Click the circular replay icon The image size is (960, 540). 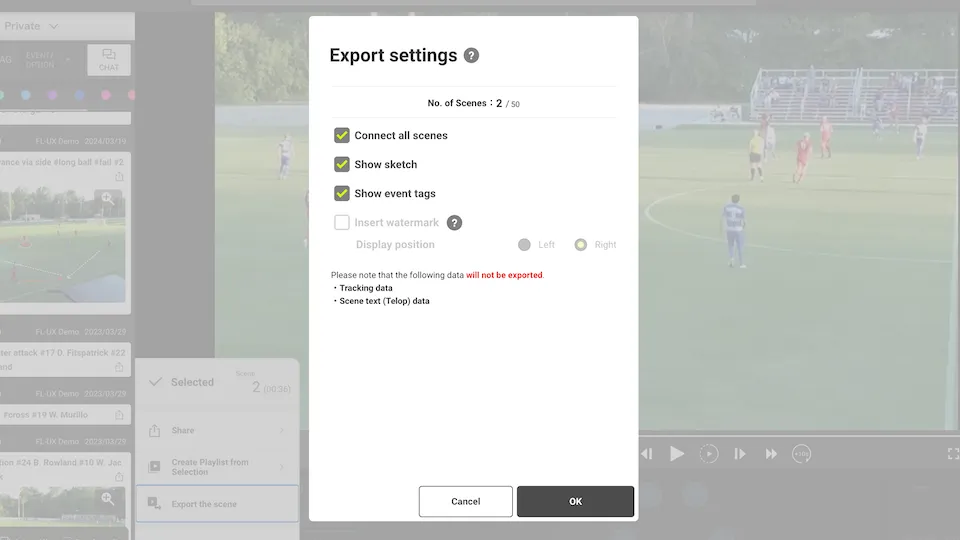coord(709,454)
